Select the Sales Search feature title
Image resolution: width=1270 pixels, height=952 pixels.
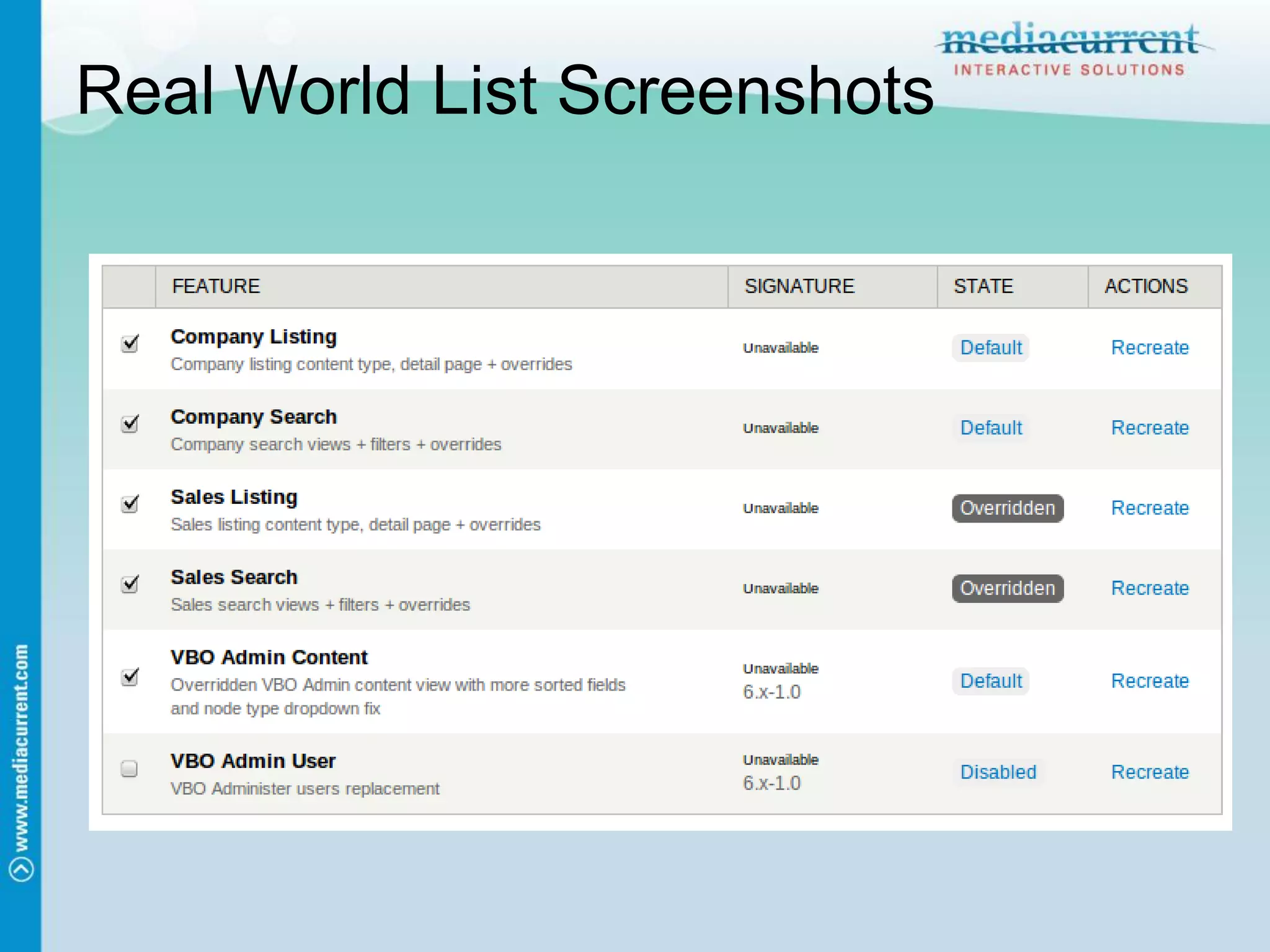pos(234,577)
